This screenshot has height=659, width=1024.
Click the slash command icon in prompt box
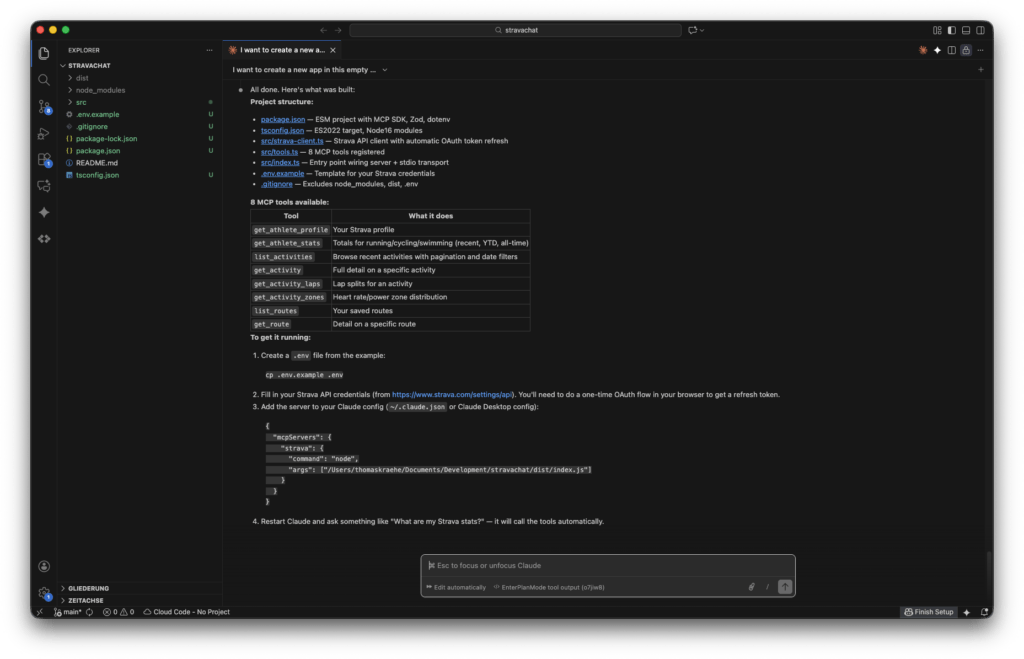767,587
